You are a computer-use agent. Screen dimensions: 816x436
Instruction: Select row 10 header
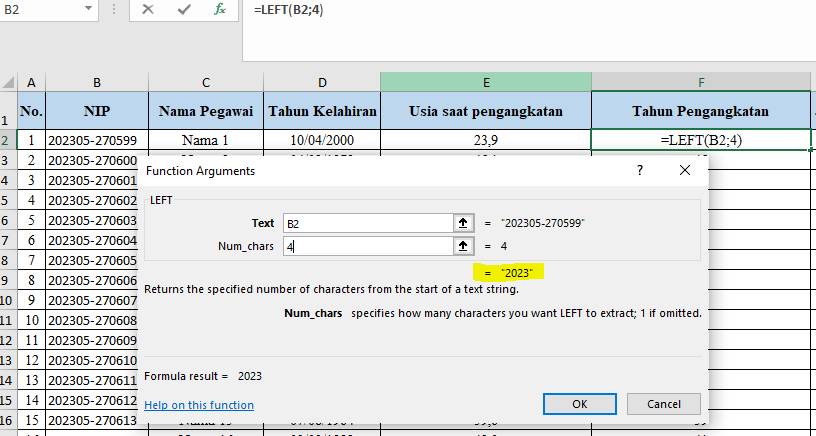click(8, 300)
